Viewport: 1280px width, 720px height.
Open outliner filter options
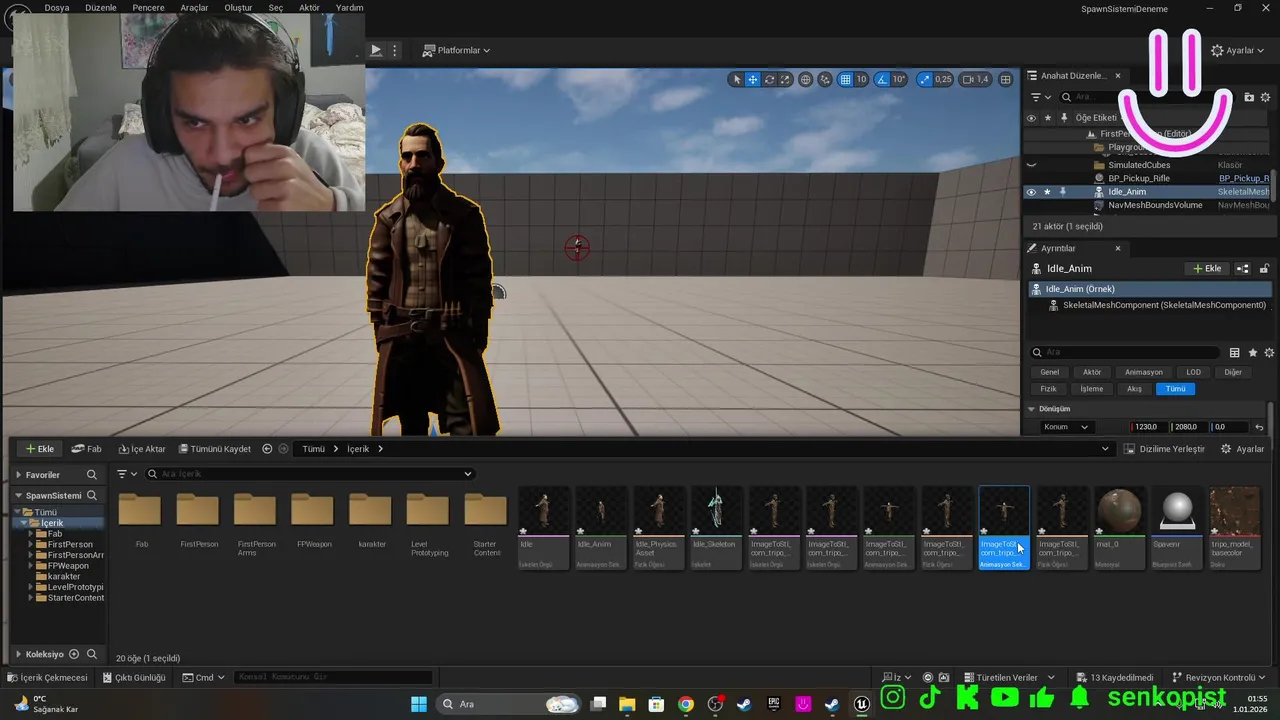[x=1040, y=97]
